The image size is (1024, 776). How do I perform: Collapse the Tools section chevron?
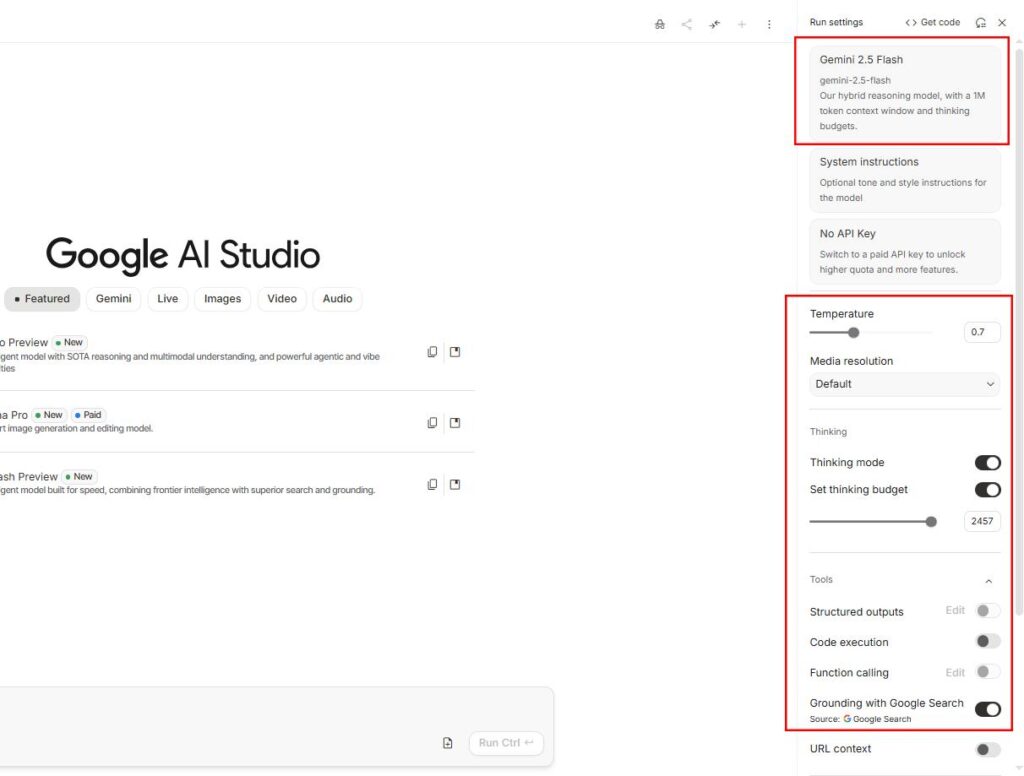988,581
